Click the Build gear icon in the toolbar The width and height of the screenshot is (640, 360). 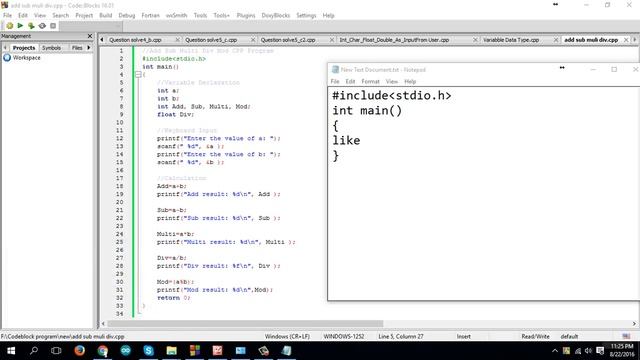9,26
